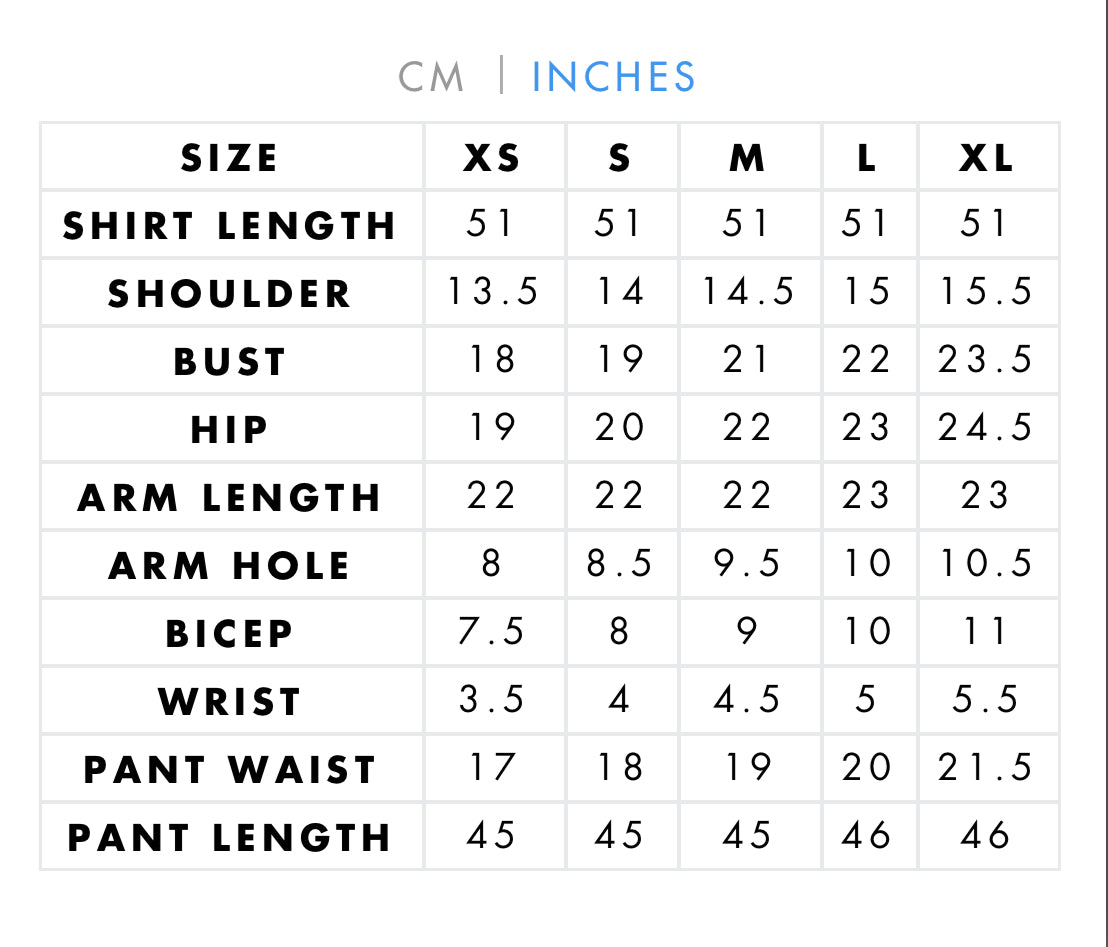Select the XL size column header

pyautogui.click(x=986, y=158)
